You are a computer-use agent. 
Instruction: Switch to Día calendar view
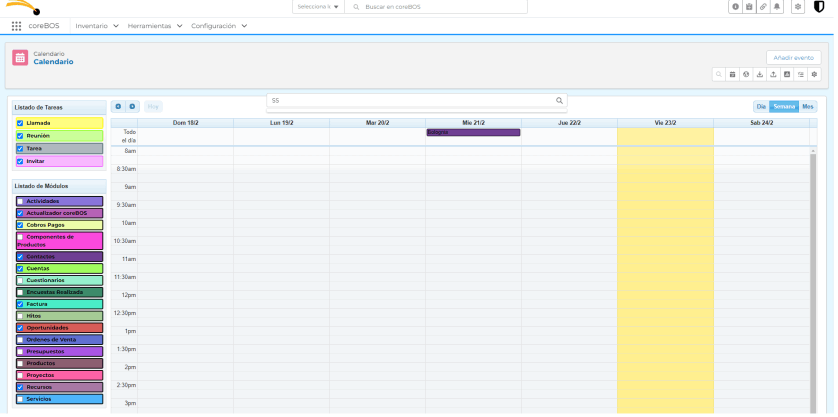coord(761,106)
